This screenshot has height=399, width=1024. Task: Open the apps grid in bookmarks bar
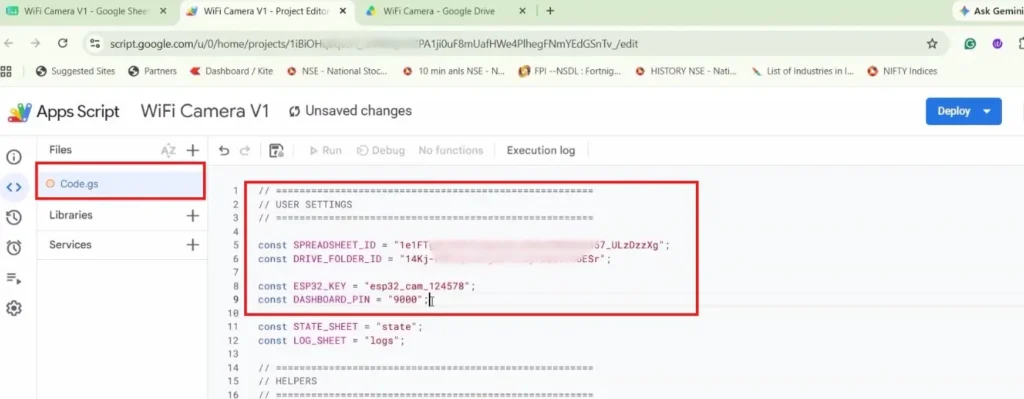point(7,71)
